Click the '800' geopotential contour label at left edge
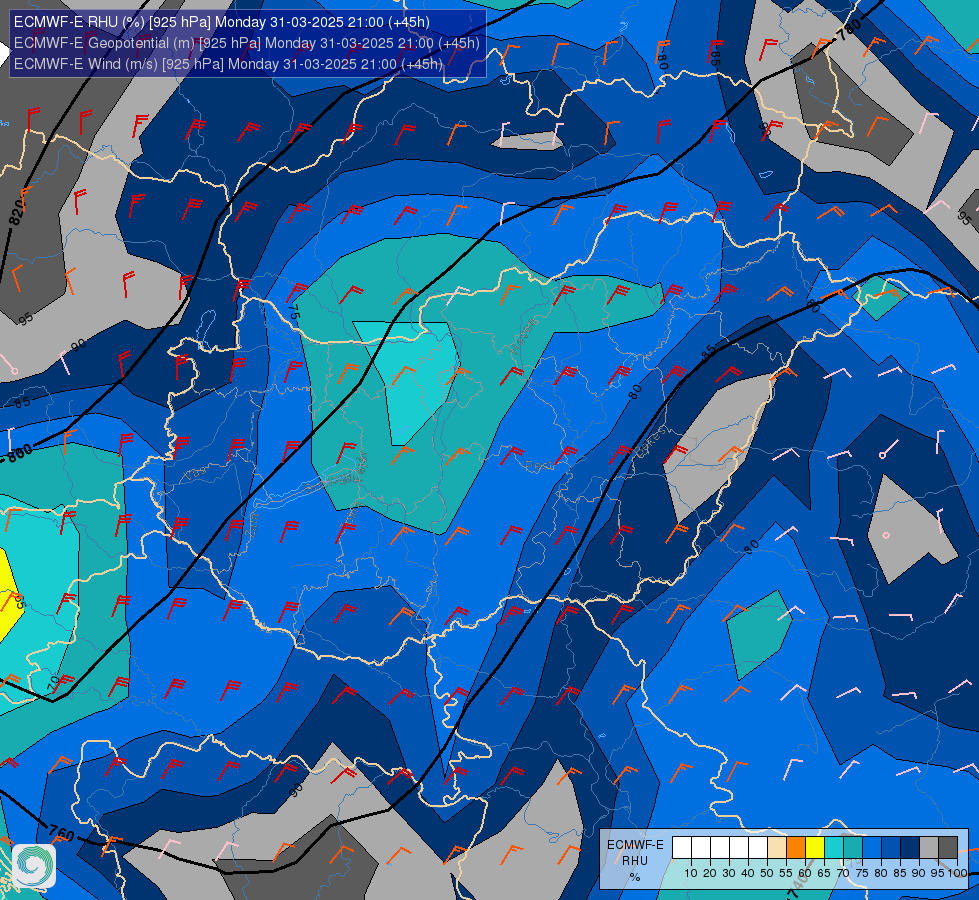This screenshot has height=900, width=979. 19,455
